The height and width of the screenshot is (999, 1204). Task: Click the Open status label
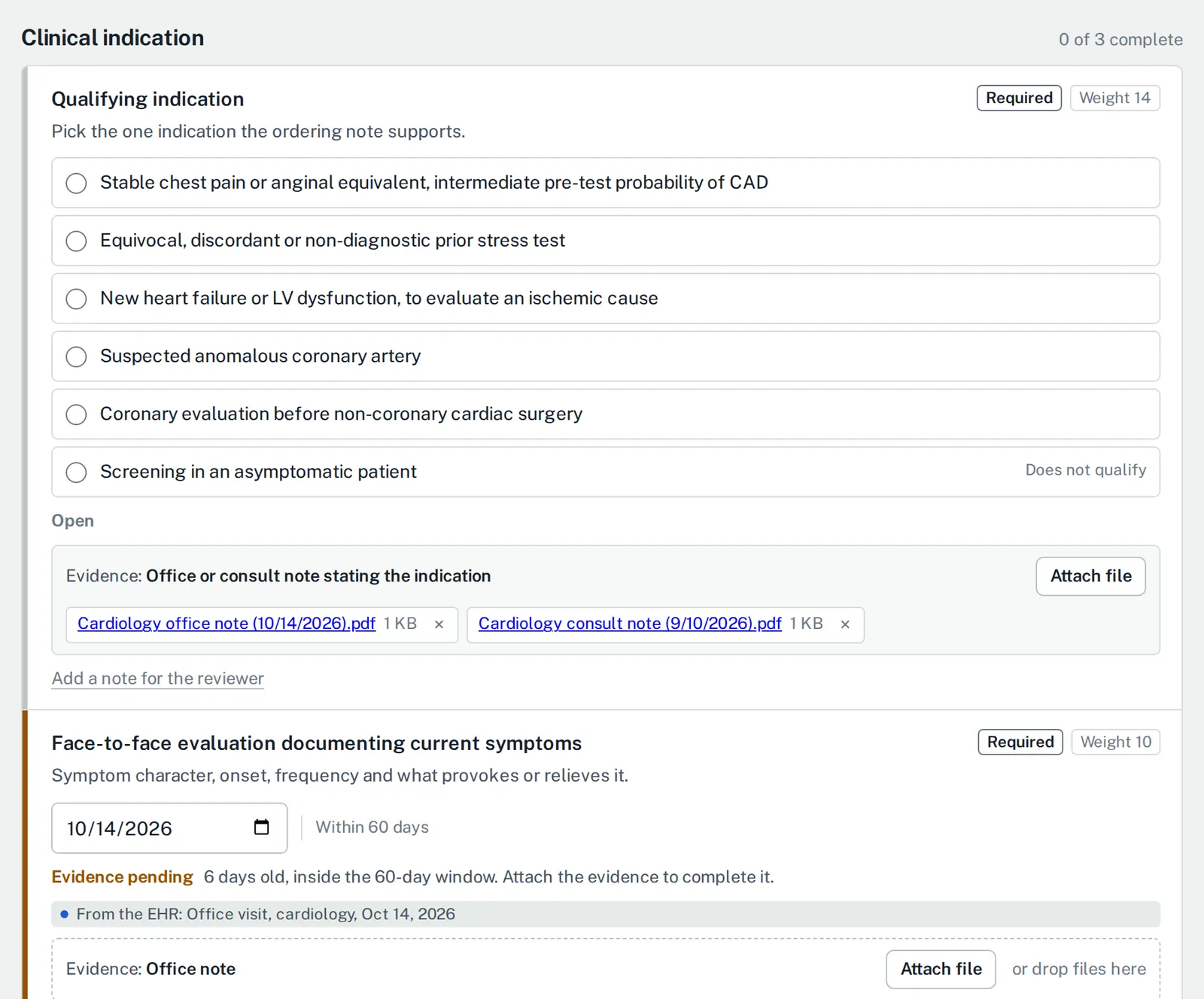point(73,521)
